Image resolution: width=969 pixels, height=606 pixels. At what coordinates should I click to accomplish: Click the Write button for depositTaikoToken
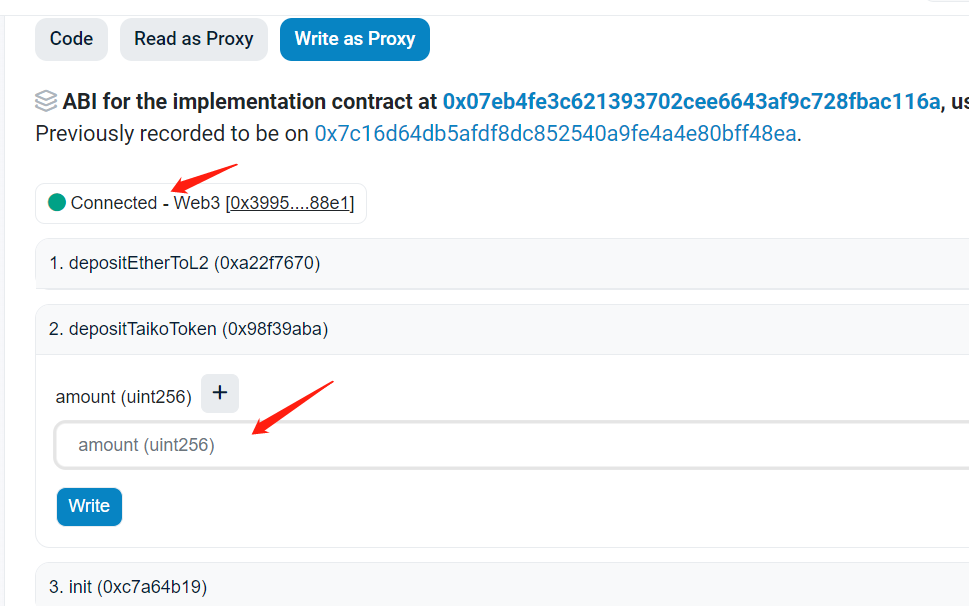90,507
